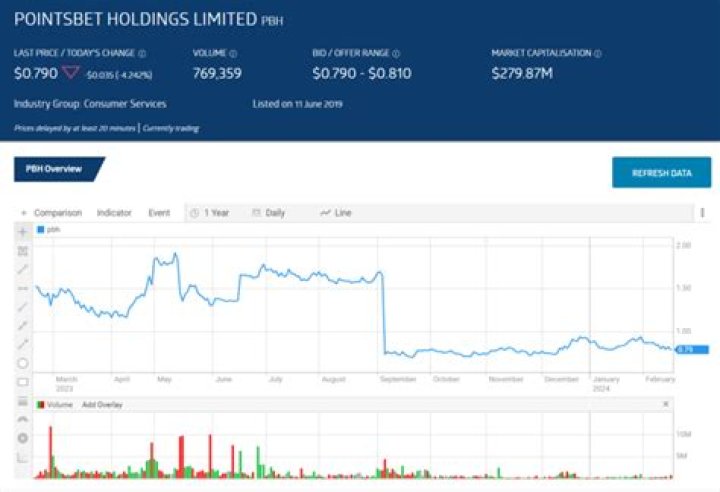Click the info icon beside Volume heading

pos(233,54)
